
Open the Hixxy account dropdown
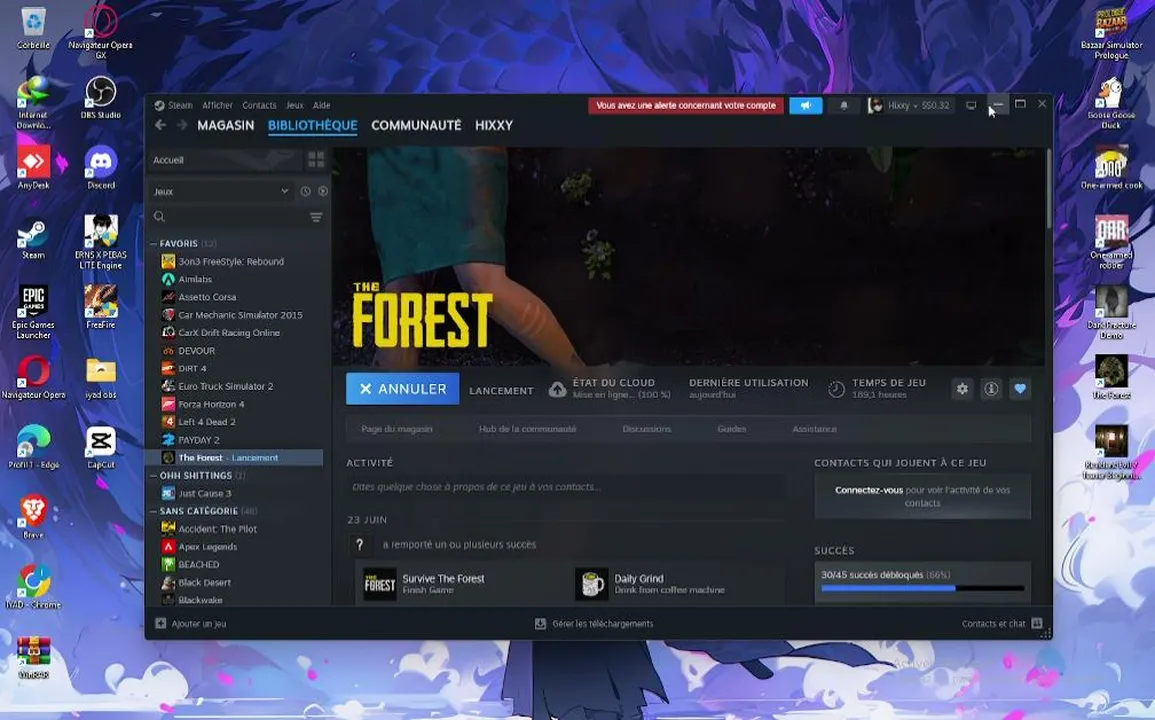coord(910,105)
